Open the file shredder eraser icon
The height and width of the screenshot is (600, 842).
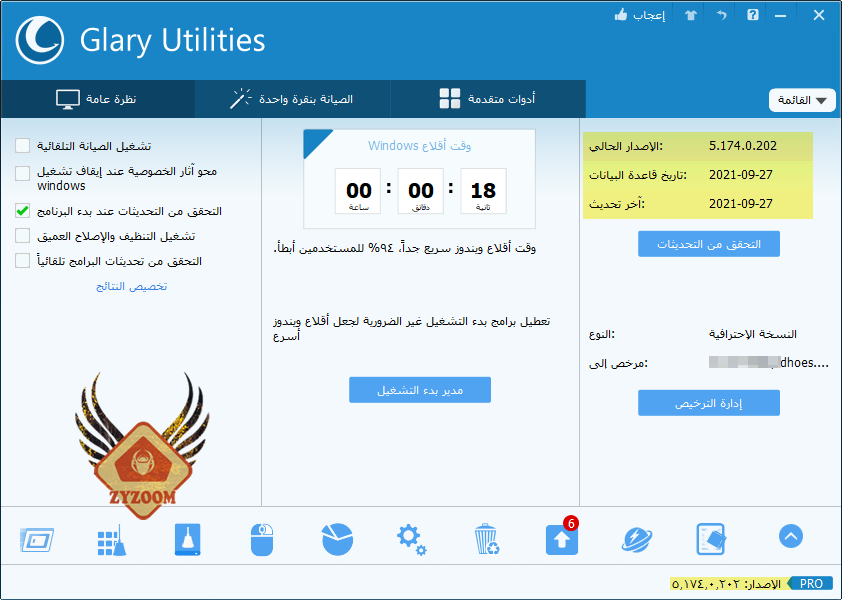[711, 539]
